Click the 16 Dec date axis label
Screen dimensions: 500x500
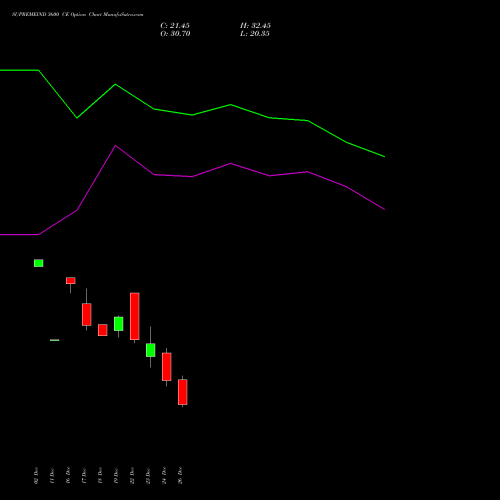(x=68, y=476)
